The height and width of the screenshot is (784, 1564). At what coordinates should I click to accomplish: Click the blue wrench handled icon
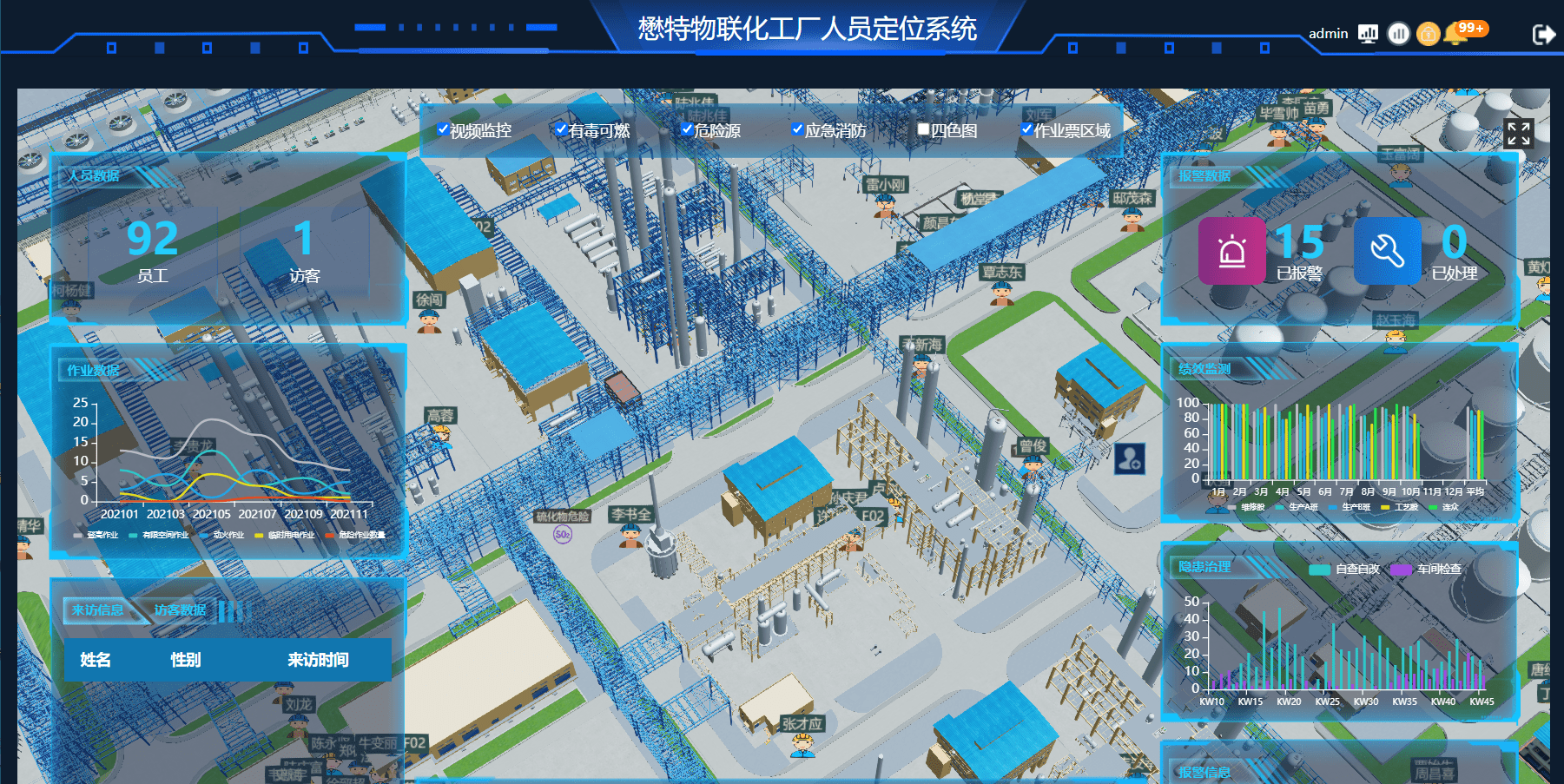(x=1387, y=250)
